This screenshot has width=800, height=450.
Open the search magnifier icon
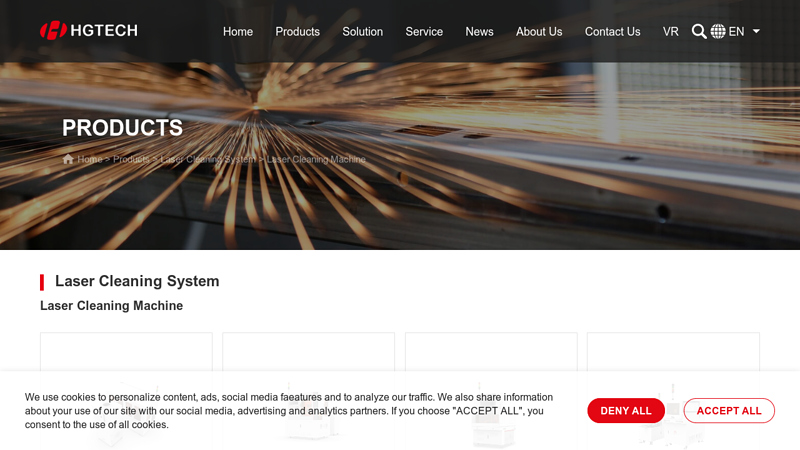699,31
